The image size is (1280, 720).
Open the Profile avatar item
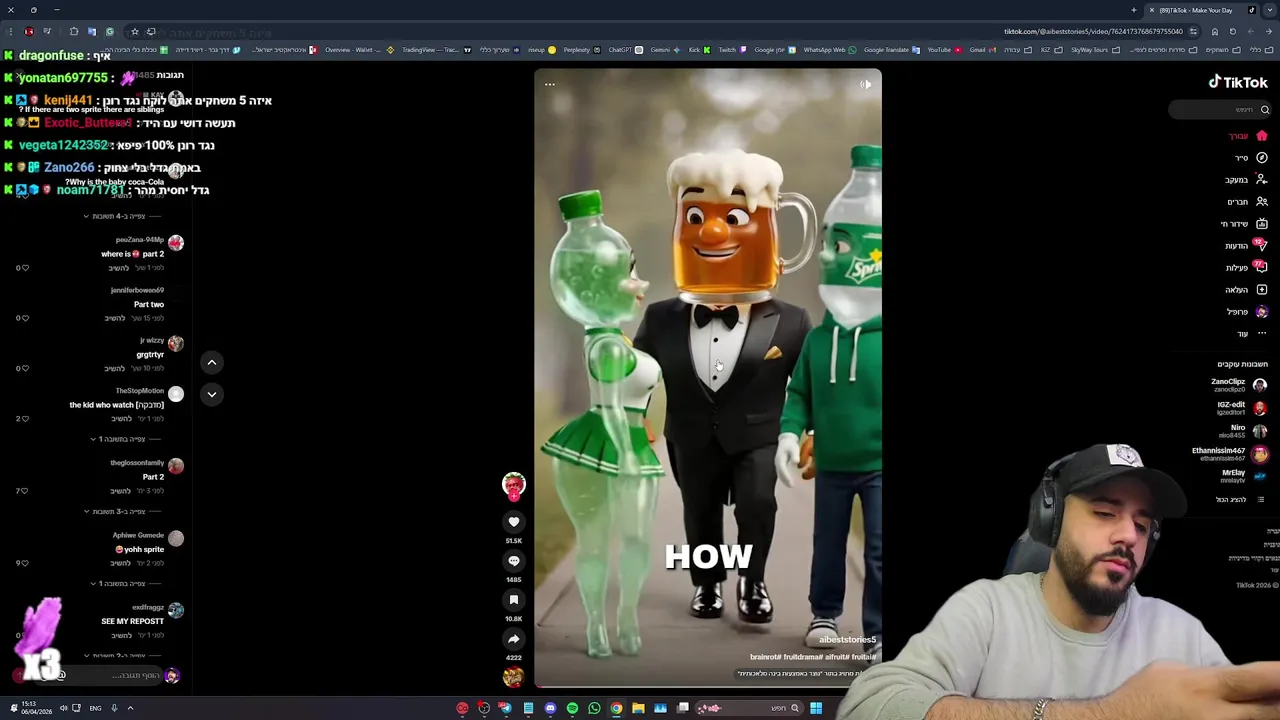(1248, 312)
